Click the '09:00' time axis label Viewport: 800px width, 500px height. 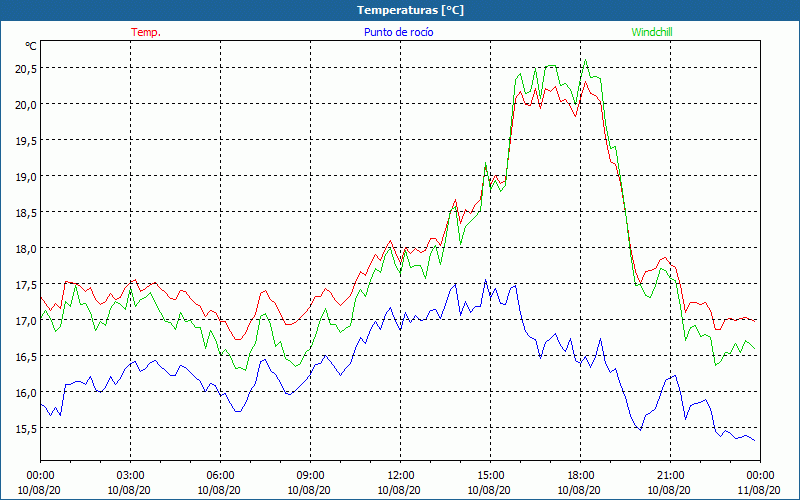click(x=310, y=476)
